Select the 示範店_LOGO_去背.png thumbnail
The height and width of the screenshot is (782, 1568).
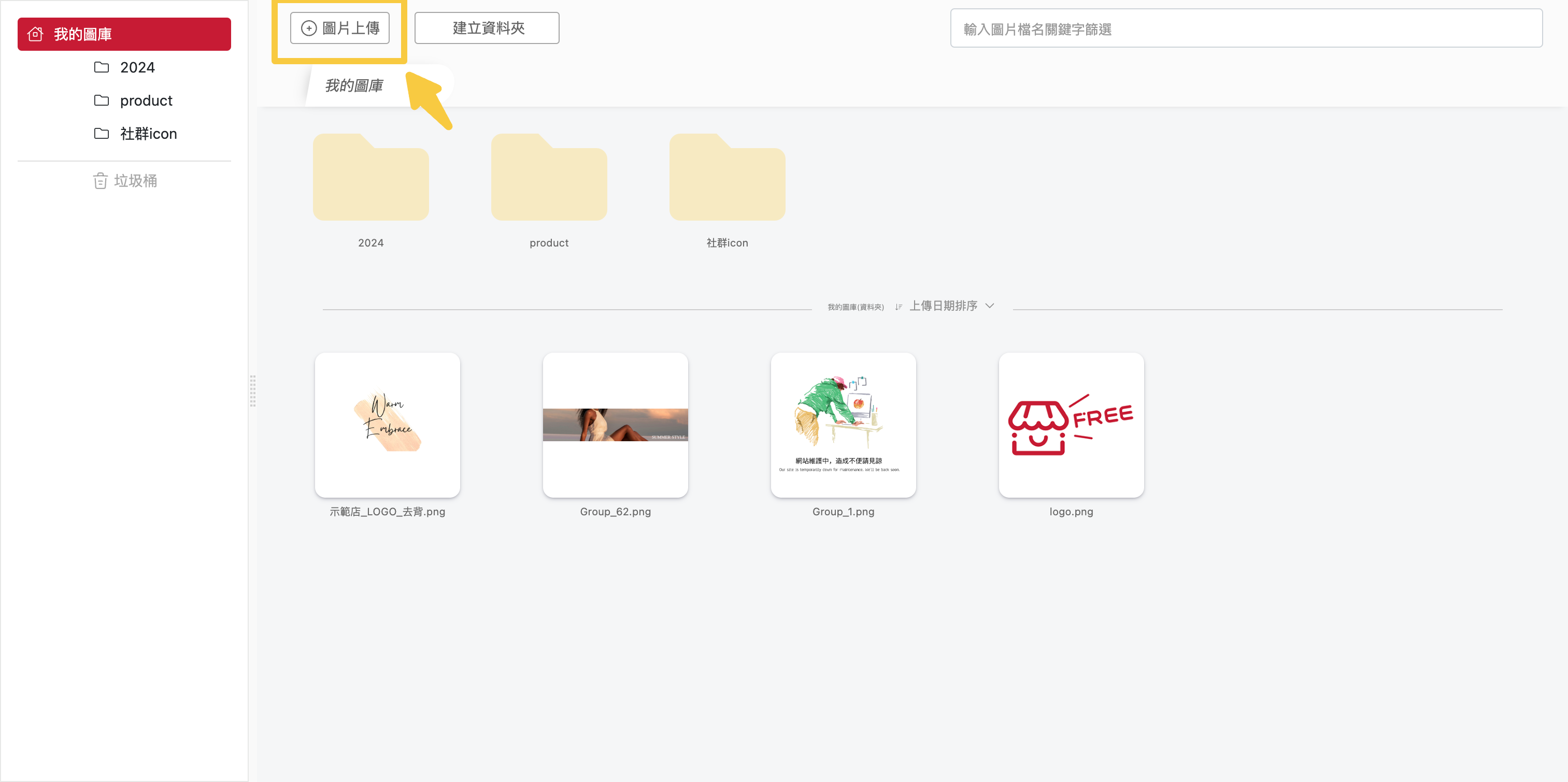(388, 425)
